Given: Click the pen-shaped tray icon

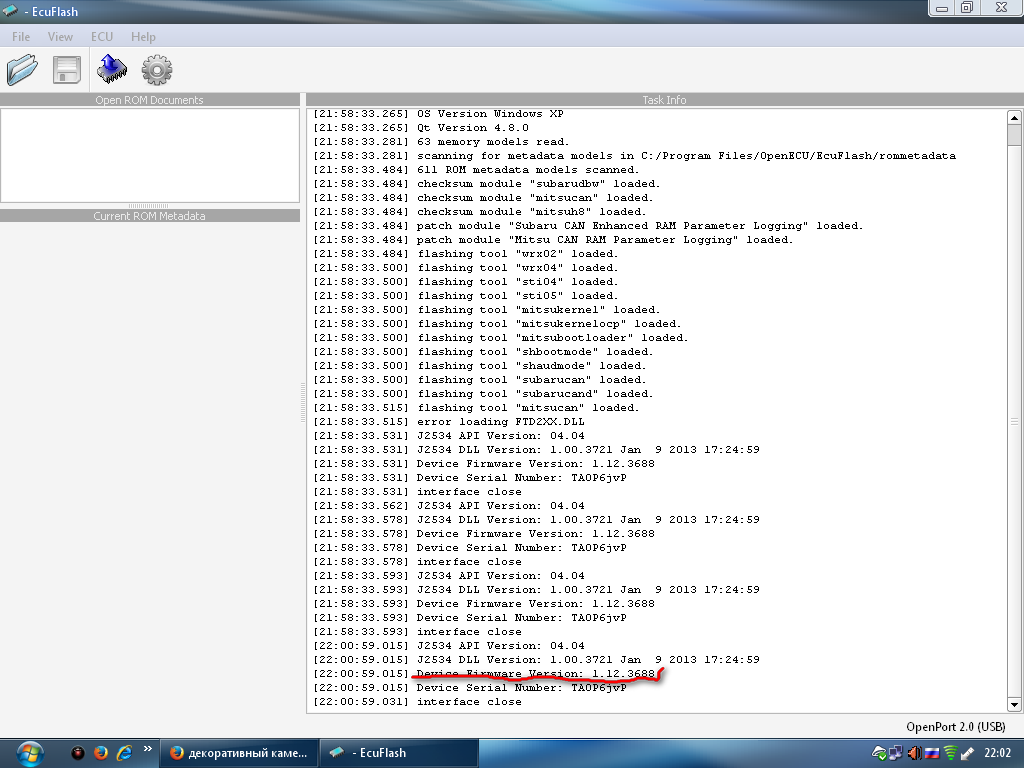Looking at the screenshot, I should point(967,753).
